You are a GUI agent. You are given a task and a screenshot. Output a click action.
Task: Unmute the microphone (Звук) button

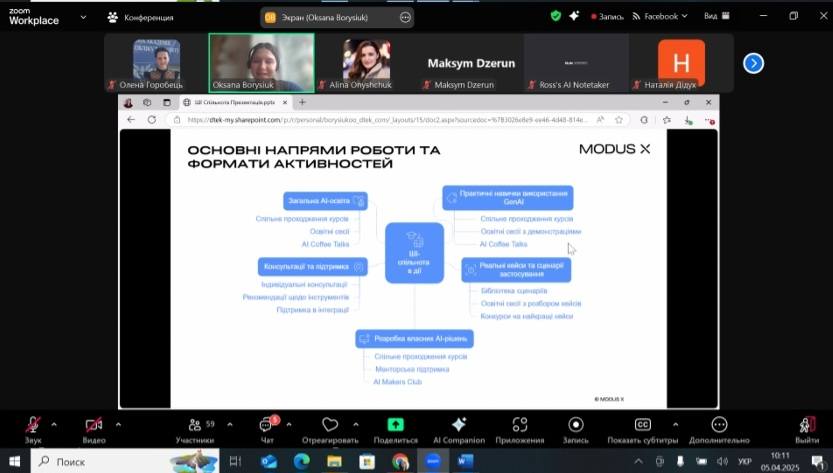[33, 426]
